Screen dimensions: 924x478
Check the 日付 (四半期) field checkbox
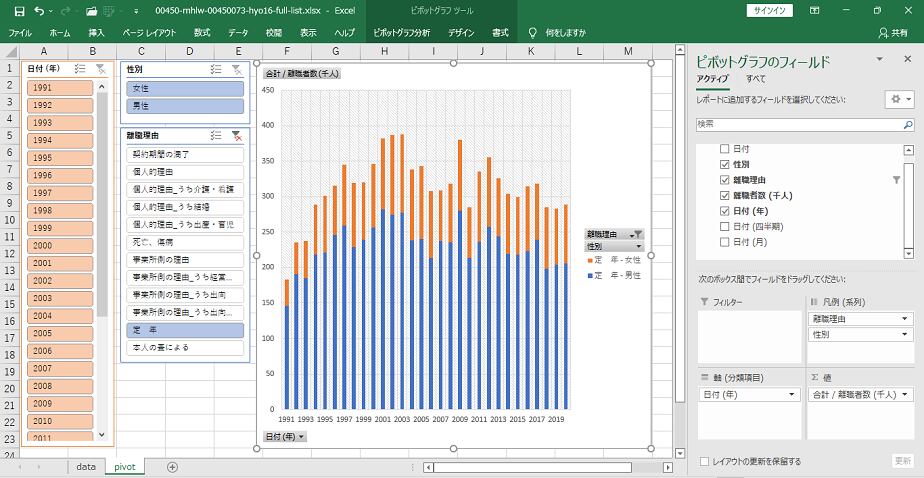coord(725,226)
